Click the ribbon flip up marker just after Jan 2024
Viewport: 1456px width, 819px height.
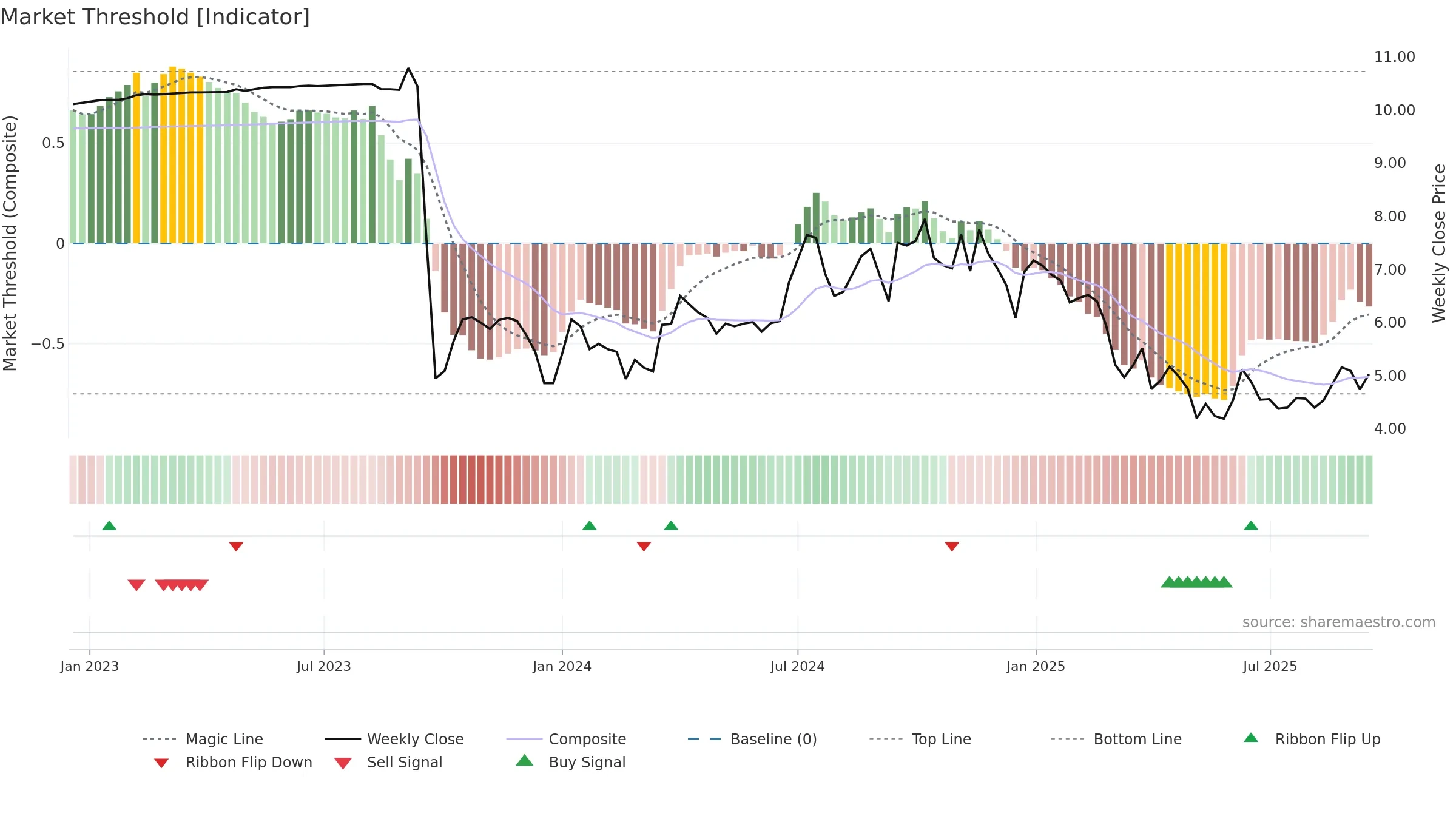(590, 525)
